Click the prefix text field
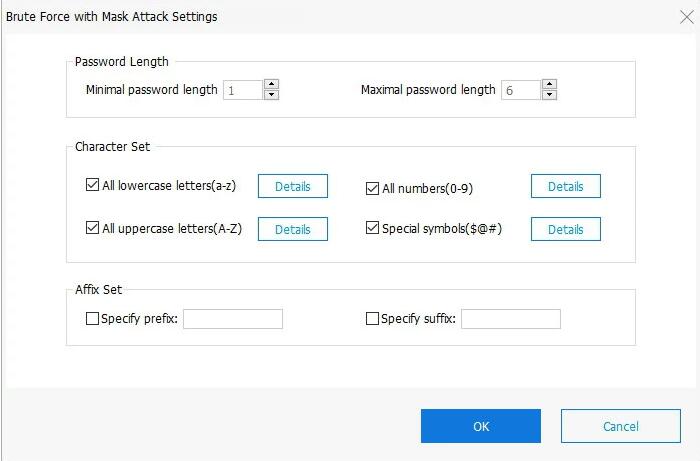The height and width of the screenshot is (461, 700). [233, 319]
